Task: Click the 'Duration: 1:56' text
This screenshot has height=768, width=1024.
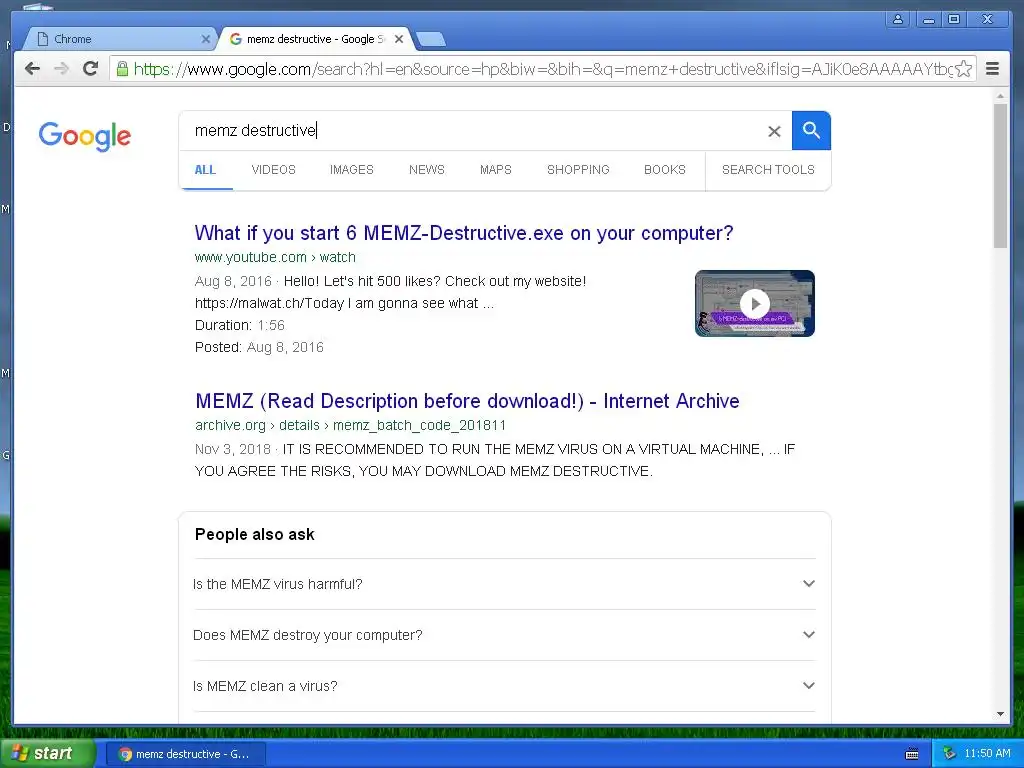Action: pos(240,325)
